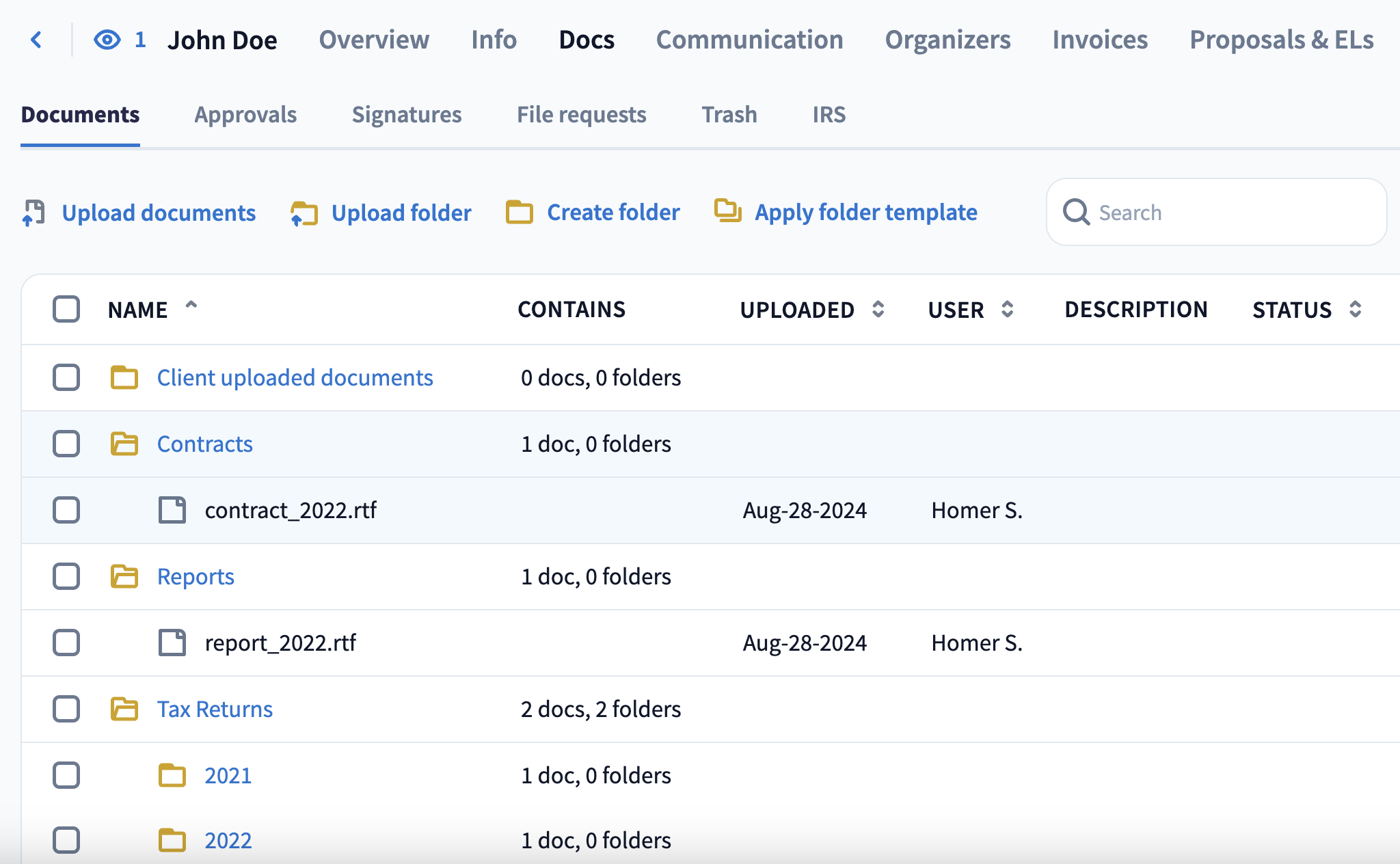Sort by the Status column arrows
Image resolution: width=1400 pixels, height=864 pixels.
click(x=1356, y=310)
